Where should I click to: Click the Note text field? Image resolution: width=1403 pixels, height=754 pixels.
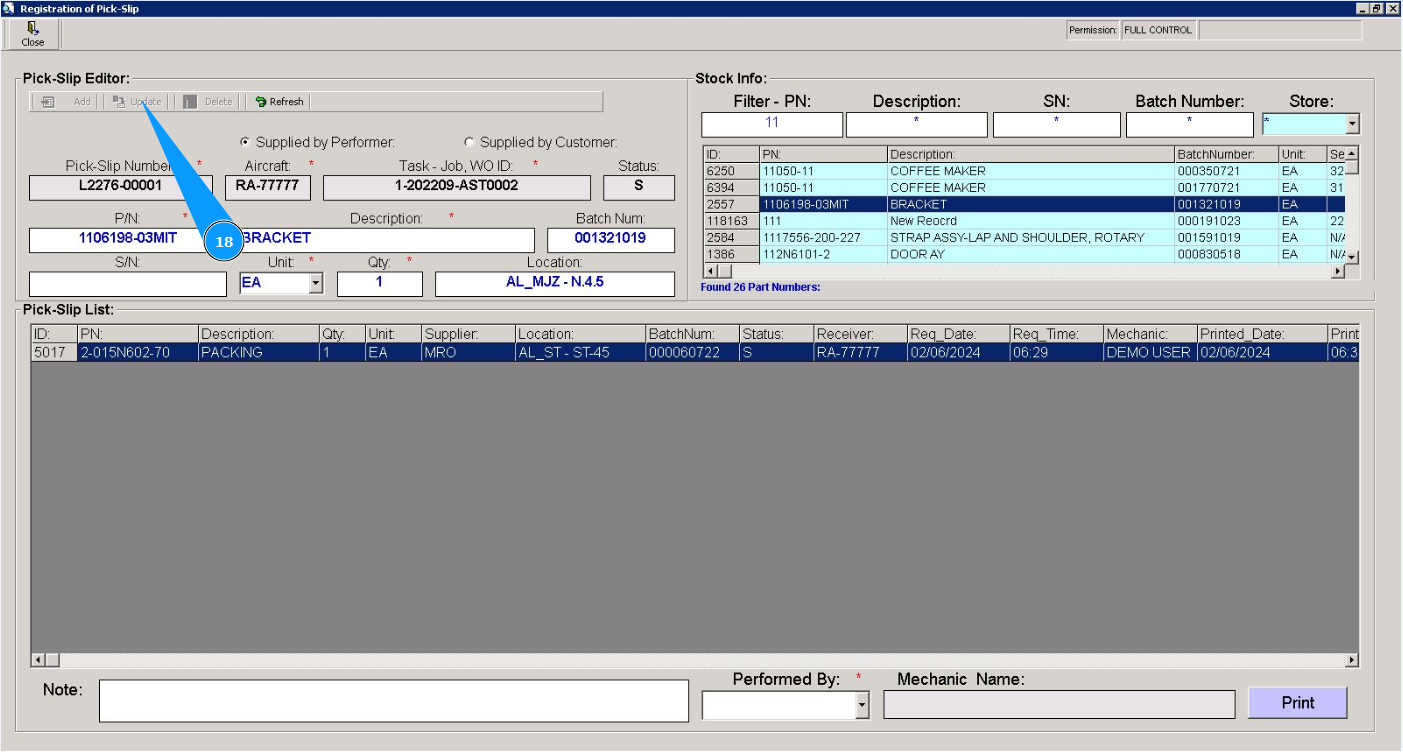click(393, 701)
